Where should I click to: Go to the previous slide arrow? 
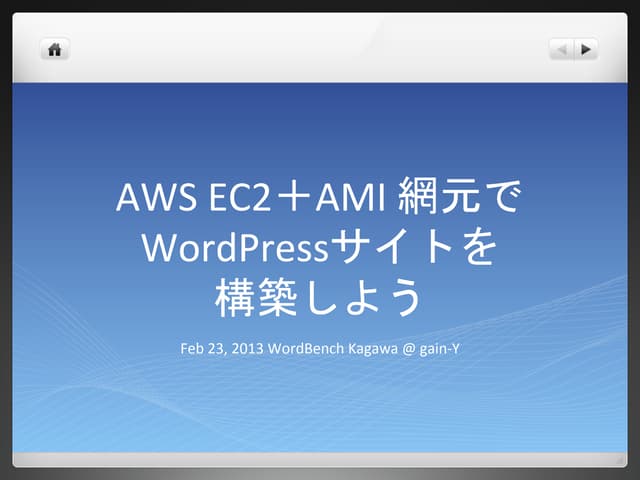click(562, 48)
